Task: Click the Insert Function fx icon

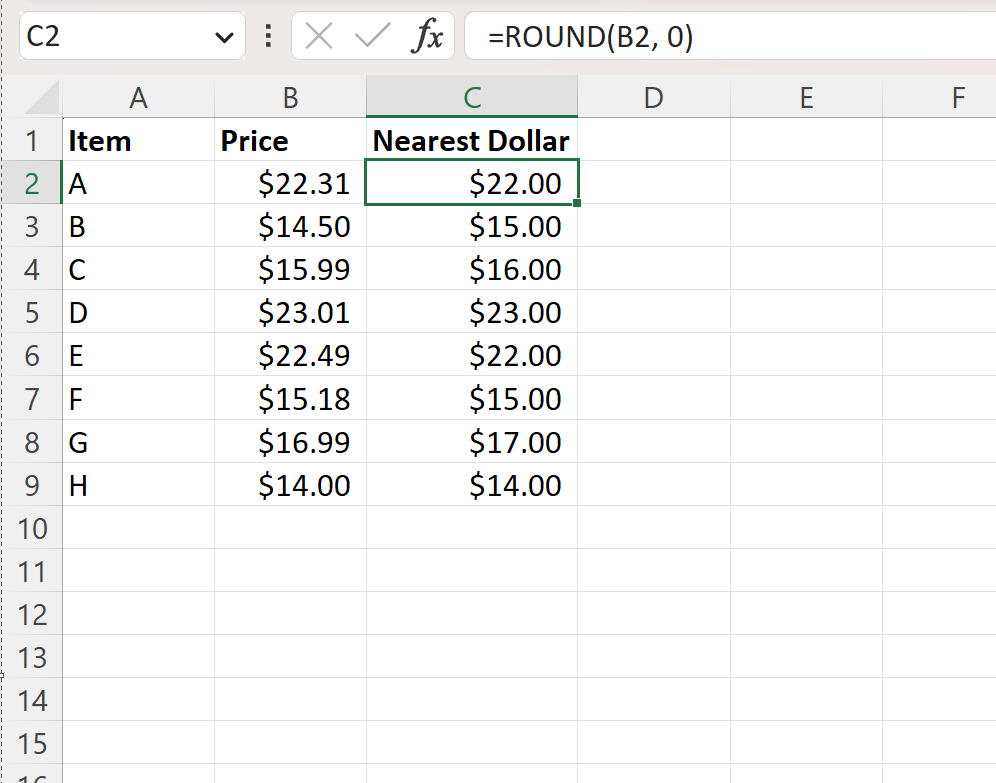Action: pyautogui.click(x=428, y=36)
